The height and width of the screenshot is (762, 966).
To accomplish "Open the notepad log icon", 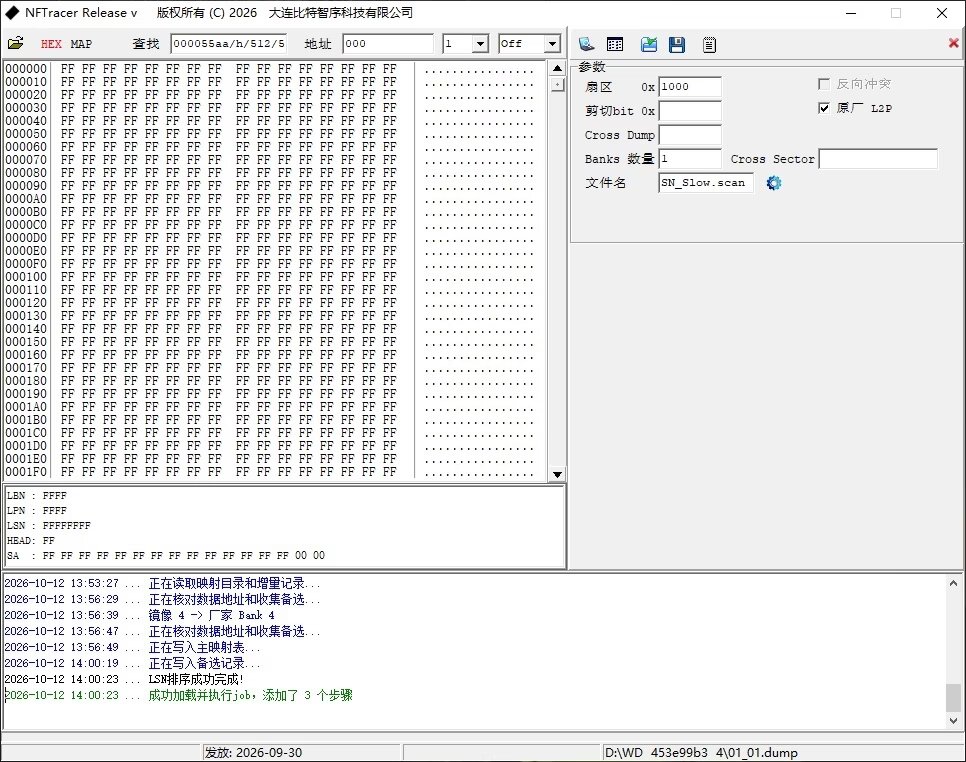I will click(710, 44).
